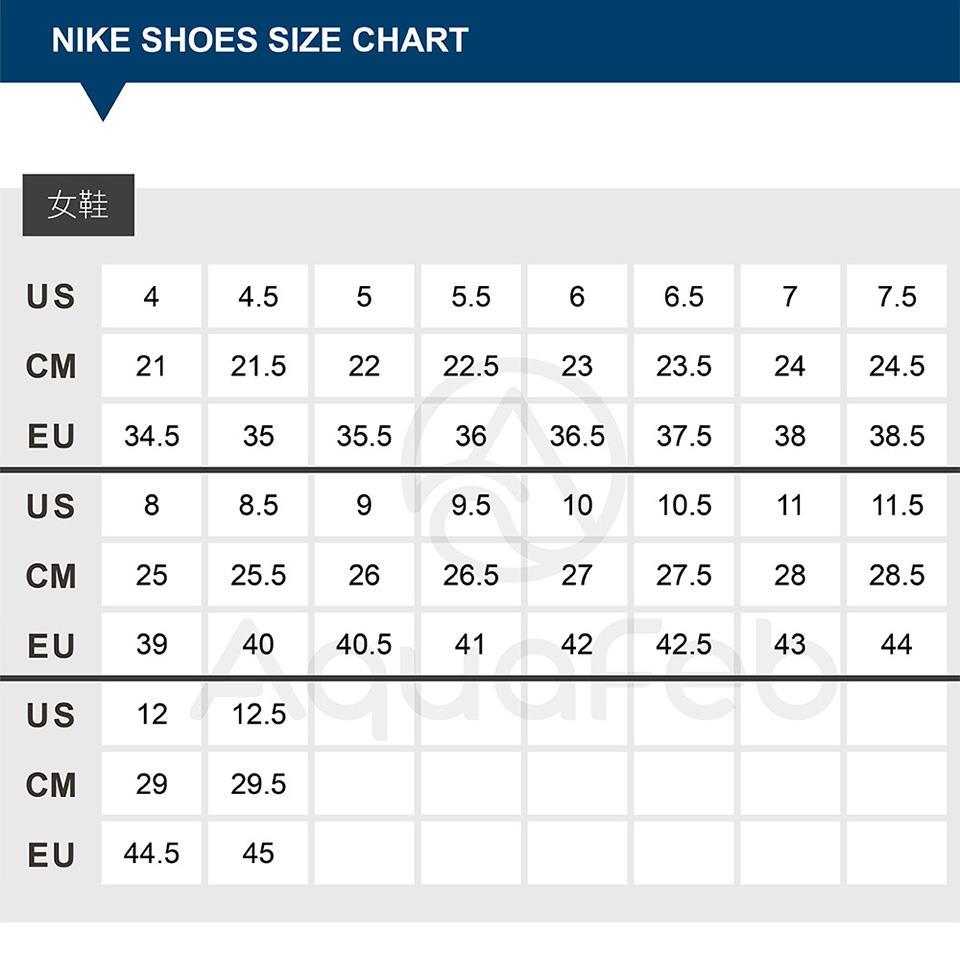Select US size 12.5 cell

[x=258, y=714]
